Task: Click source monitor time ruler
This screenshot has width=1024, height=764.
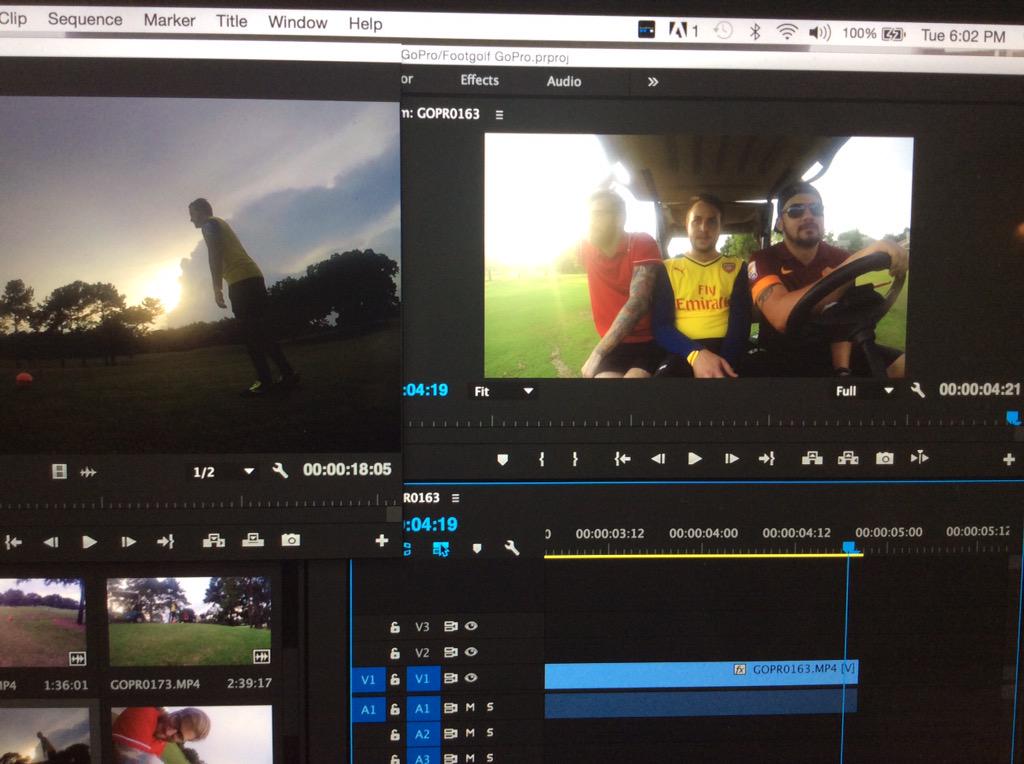Action: point(199,503)
